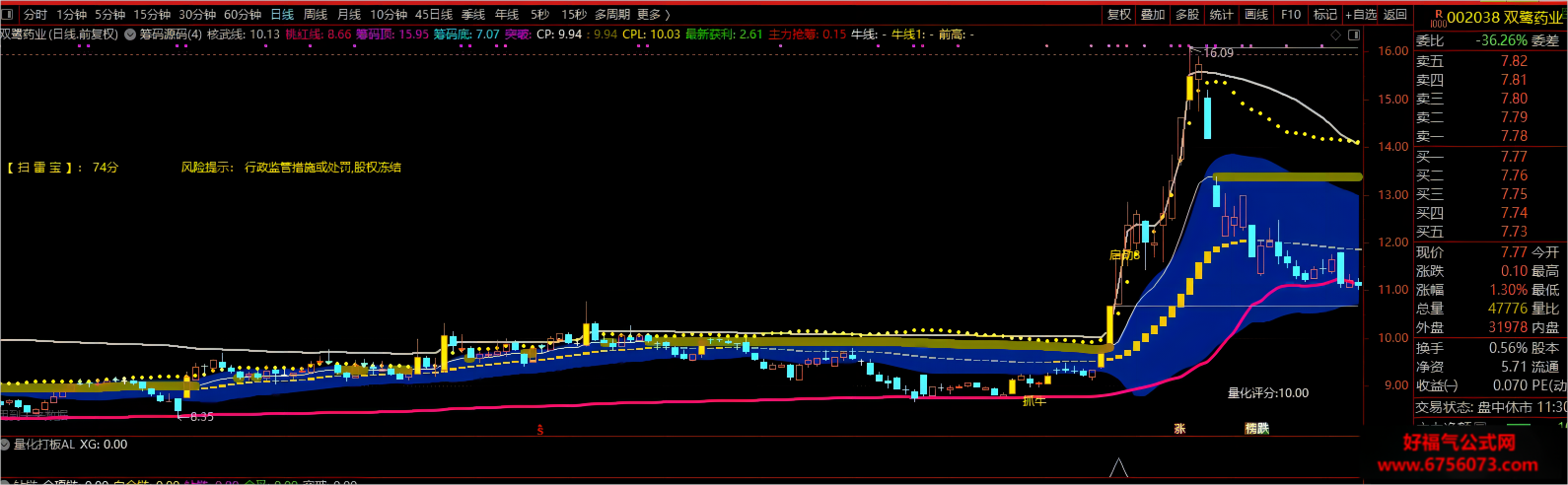Open the F10 company info

coord(1291,15)
